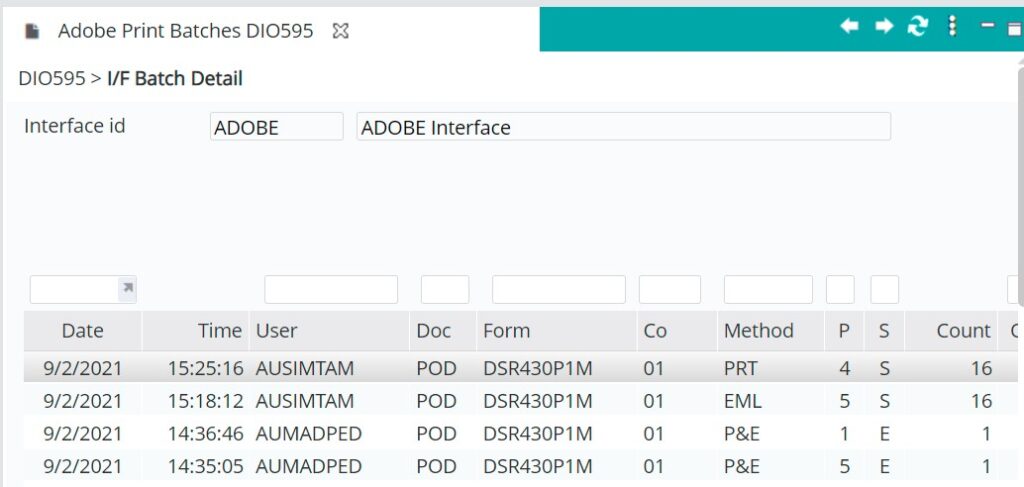
Task: Sort by the Co column header
Action: coord(677,331)
